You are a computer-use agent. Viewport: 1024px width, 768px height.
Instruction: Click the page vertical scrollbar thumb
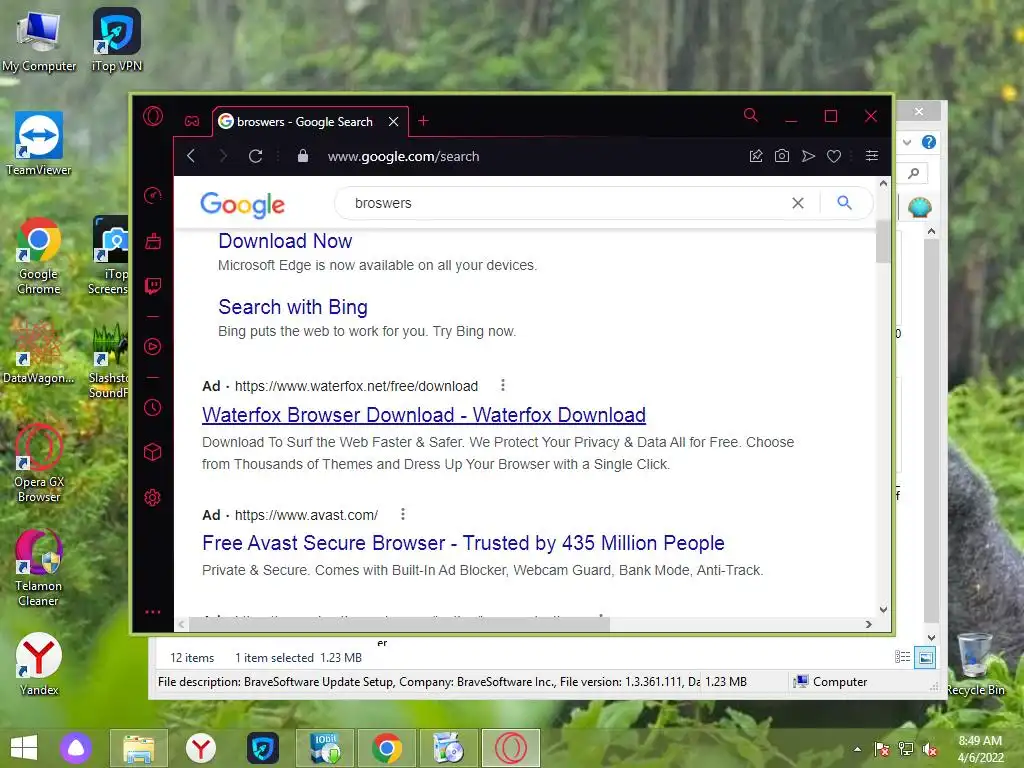[x=883, y=242]
